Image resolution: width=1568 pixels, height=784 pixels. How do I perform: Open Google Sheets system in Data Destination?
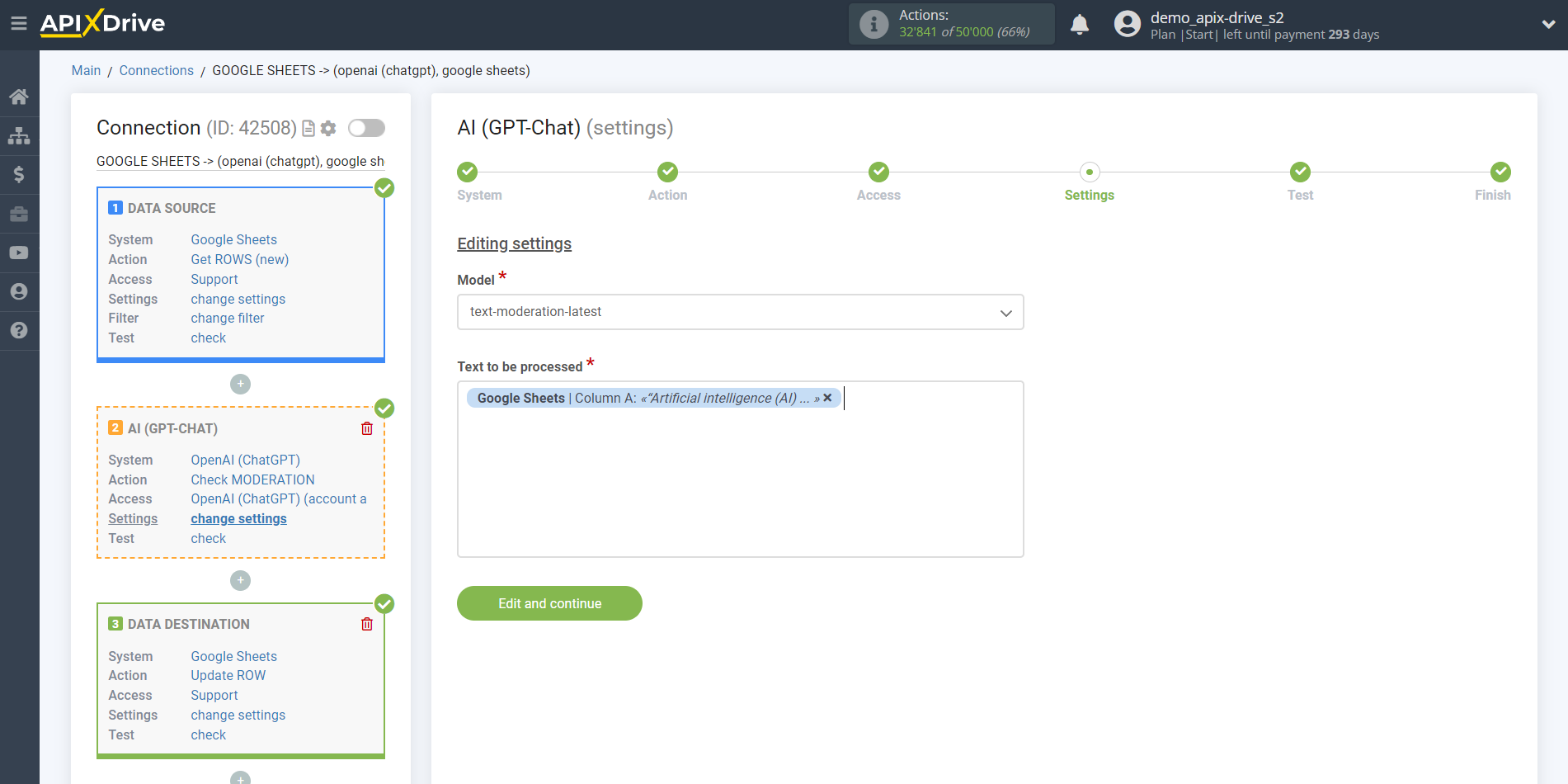(233, 656)
